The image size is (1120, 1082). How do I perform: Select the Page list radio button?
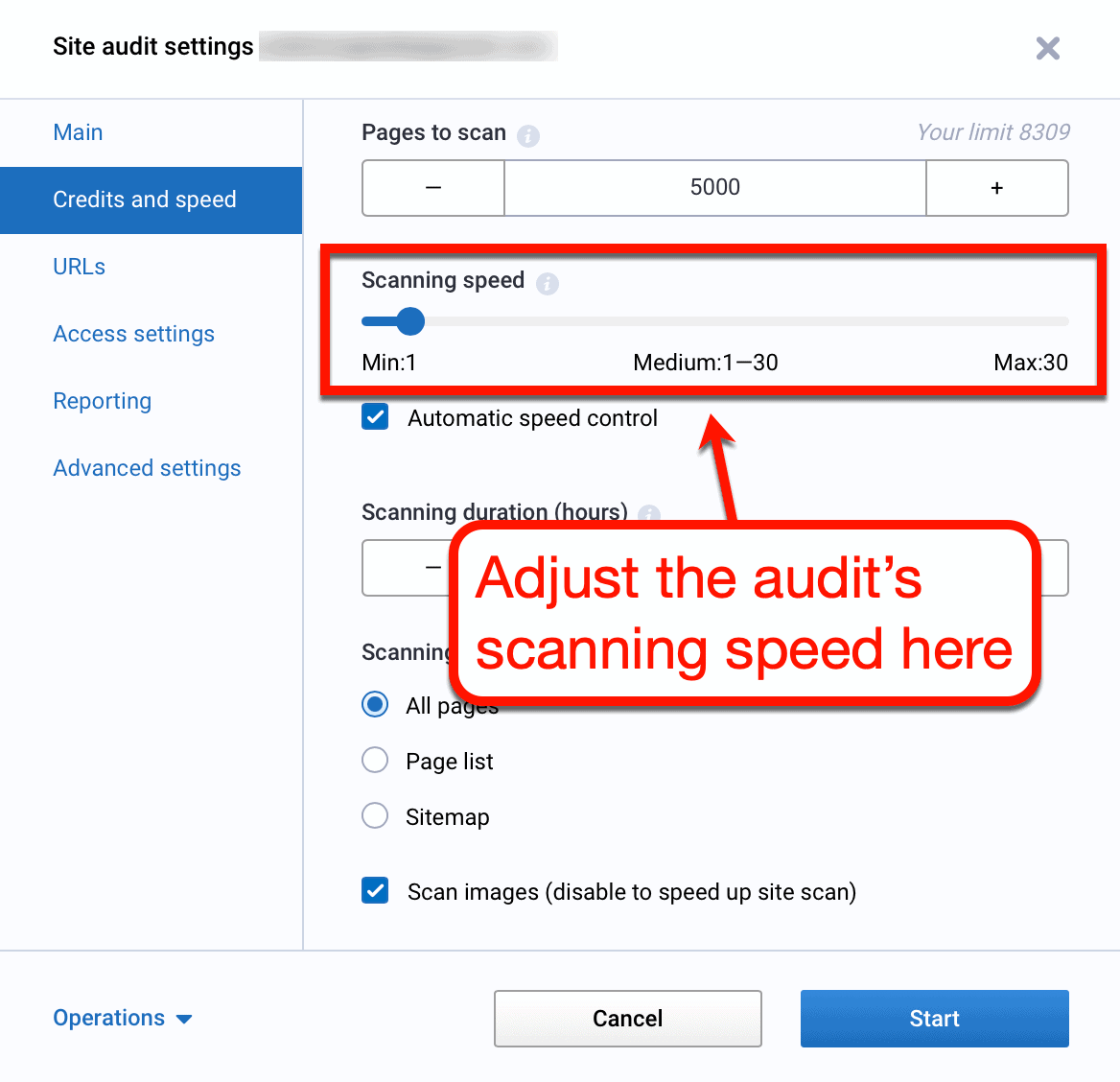tap(375, 760)
